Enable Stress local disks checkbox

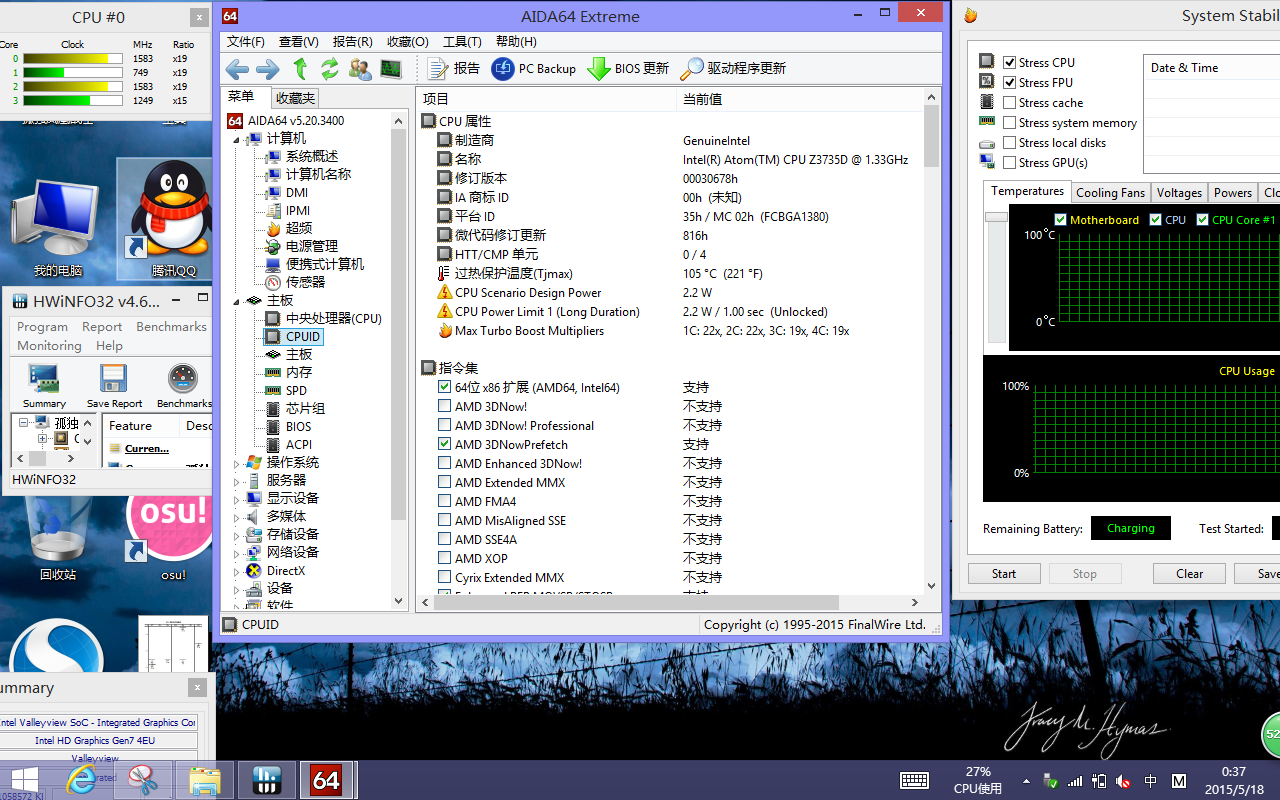point(1010,142)
